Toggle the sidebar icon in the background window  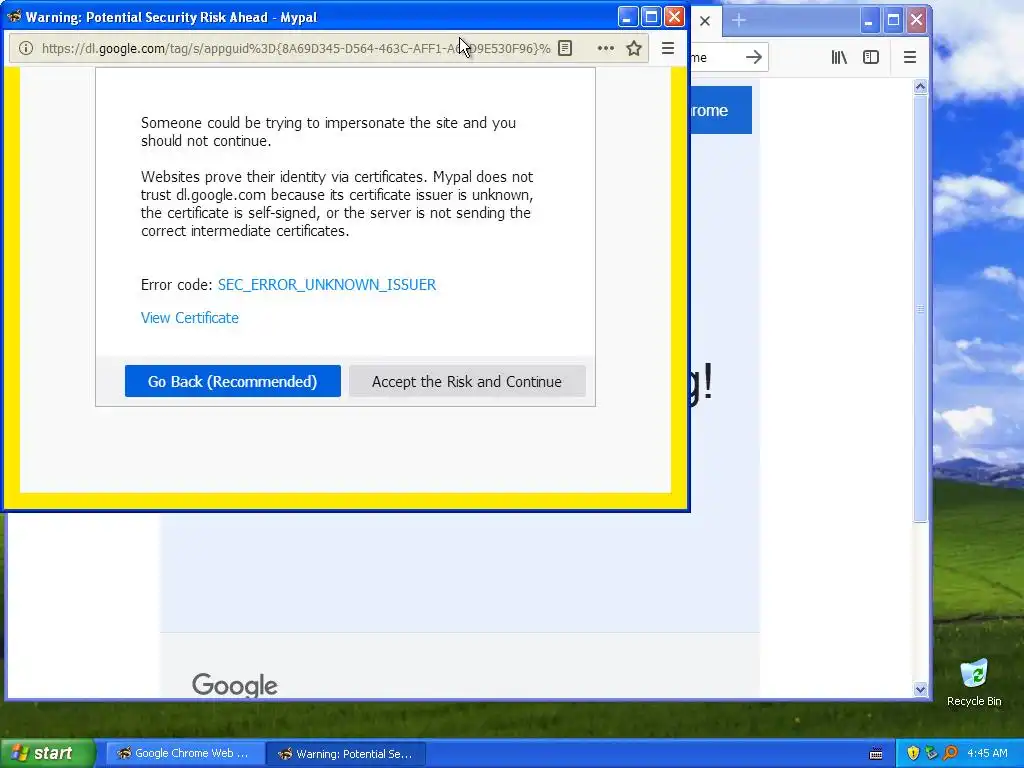pyautogui.click(x=871, y=57)
